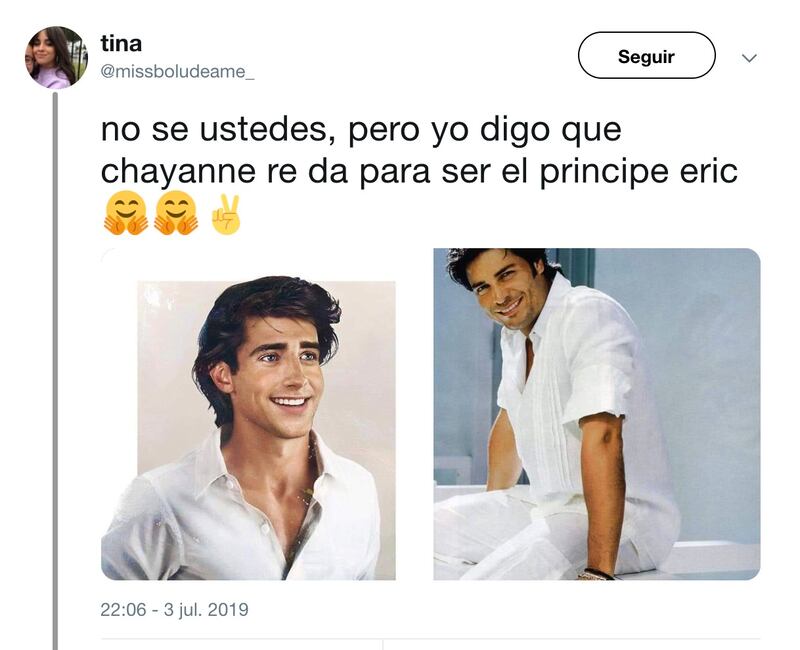Click the first hugging face emoji
Image resolution: width=800 pixels, height=650 pixels.
pyautogui.click(x=126, y=213)
